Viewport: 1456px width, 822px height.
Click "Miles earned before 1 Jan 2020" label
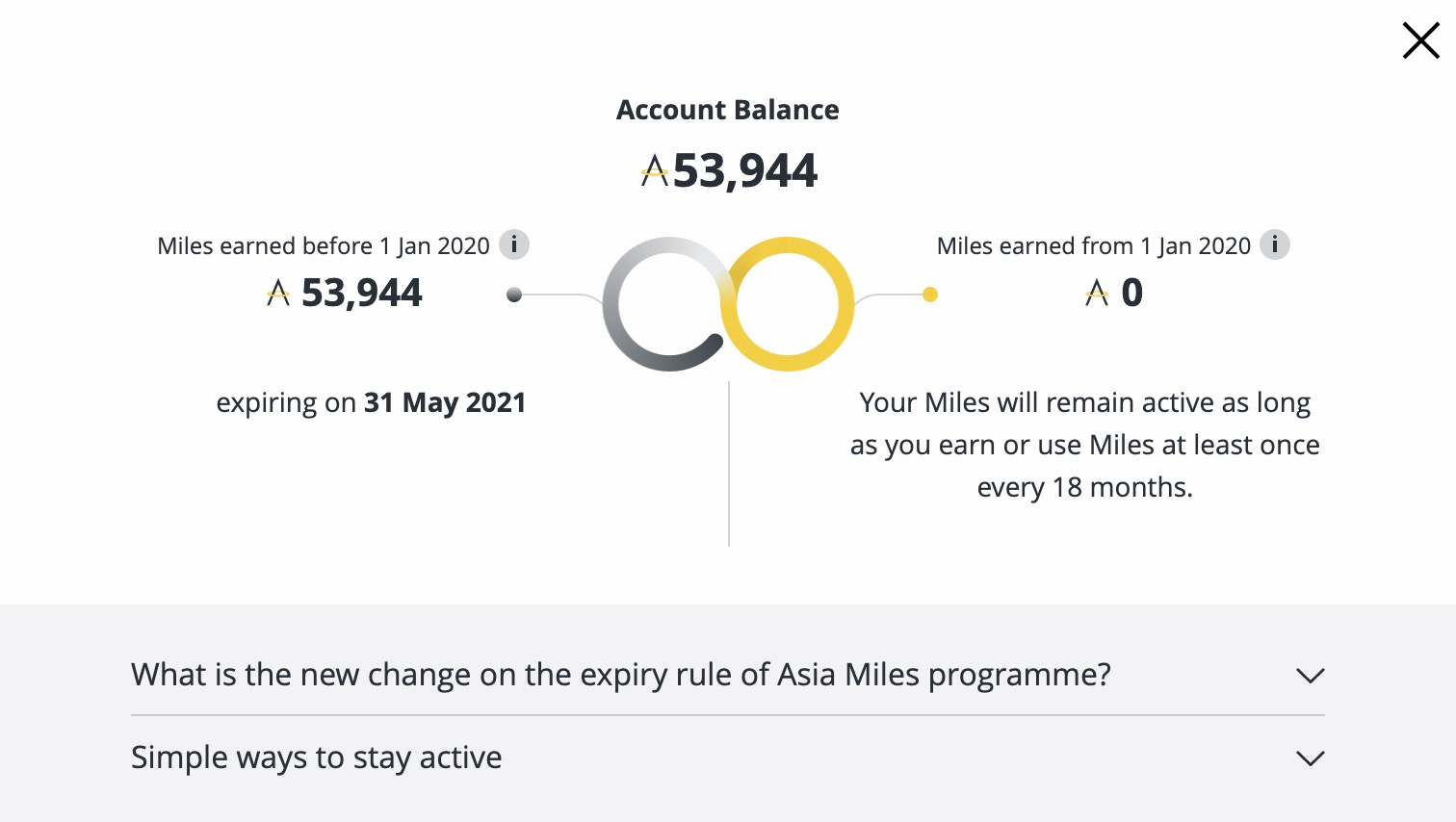coord(324,246)
